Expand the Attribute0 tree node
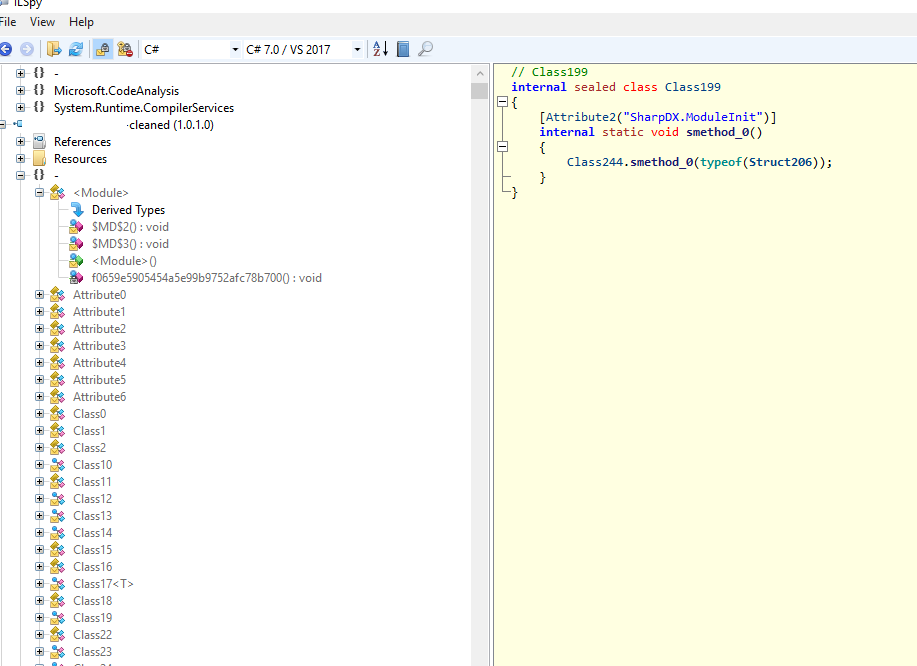Image resolution: width=917 pixels, height=666 pixels. 38,294
